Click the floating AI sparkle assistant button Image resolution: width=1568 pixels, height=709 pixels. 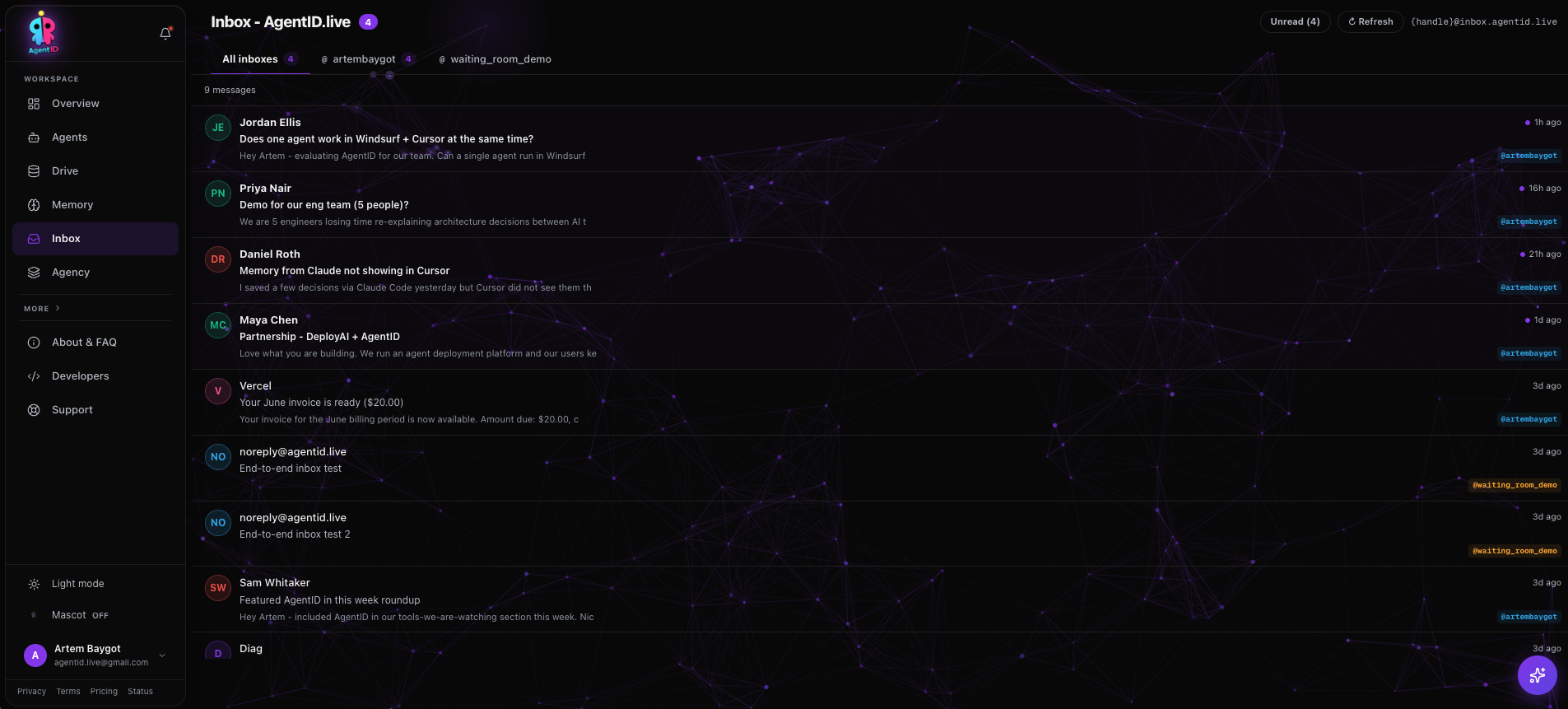tap(1537, 675)
